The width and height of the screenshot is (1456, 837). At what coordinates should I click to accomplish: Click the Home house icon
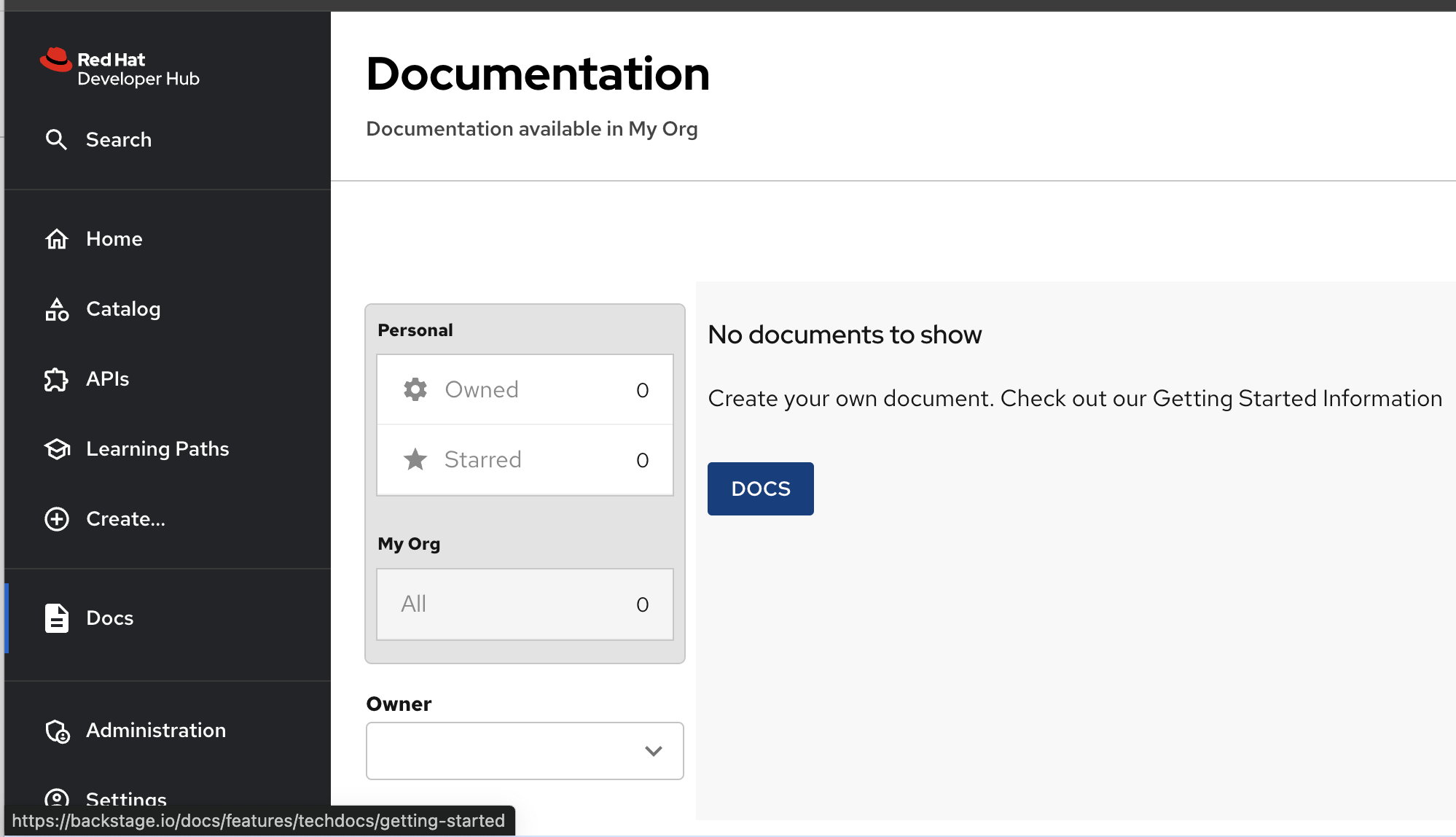click(x=56, y=239)
